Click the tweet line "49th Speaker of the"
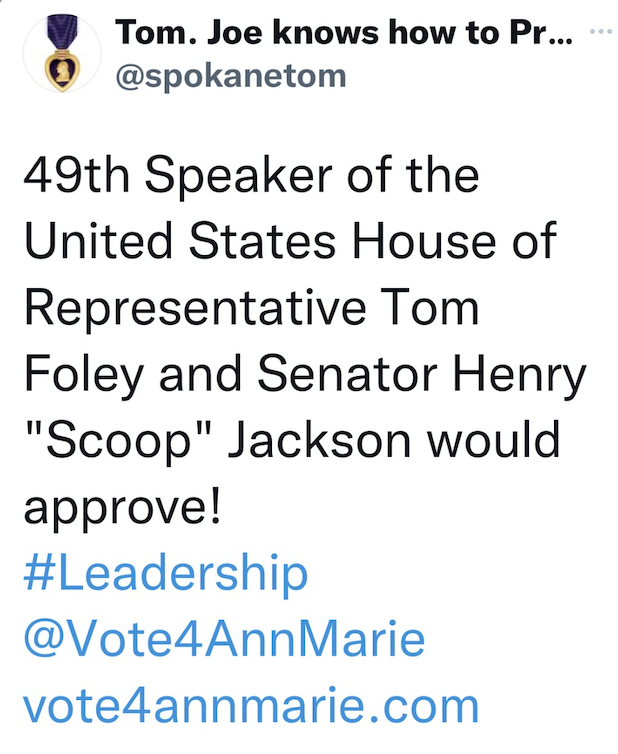The height and width of the screenshot is (754, 618). (x=251, y=177)
